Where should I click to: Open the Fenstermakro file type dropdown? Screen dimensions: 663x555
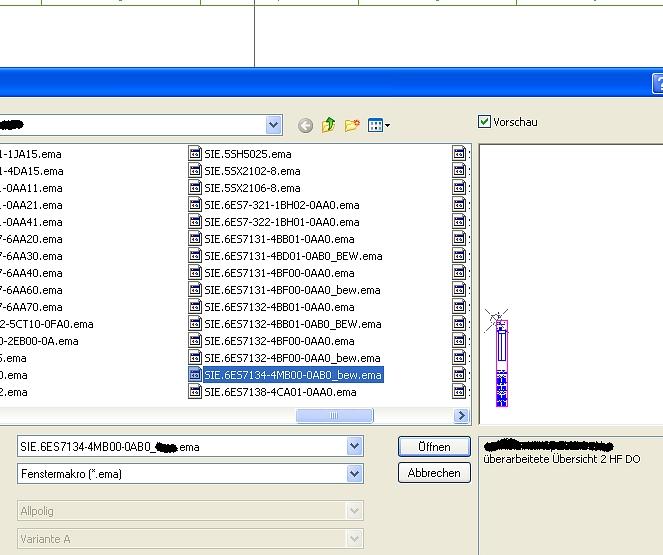click(x=354, y=473)
